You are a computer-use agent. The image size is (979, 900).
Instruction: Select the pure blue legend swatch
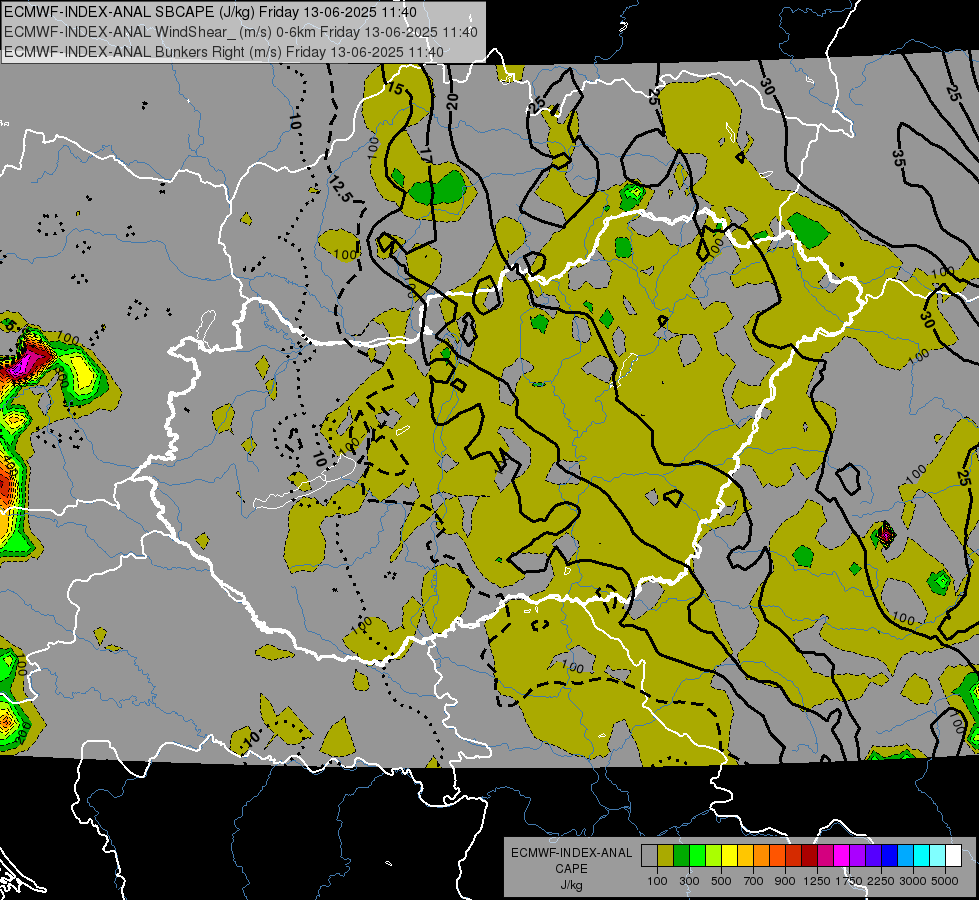tap(890, 856)
